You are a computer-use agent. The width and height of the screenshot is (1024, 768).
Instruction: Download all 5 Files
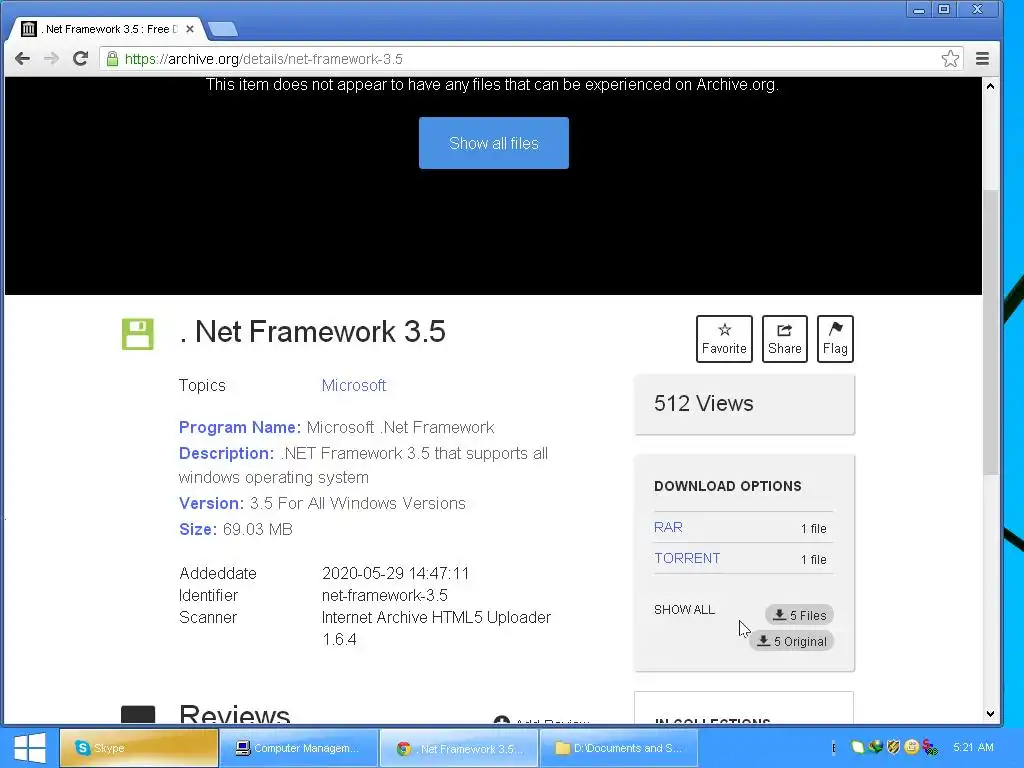[x=799, y=615]
